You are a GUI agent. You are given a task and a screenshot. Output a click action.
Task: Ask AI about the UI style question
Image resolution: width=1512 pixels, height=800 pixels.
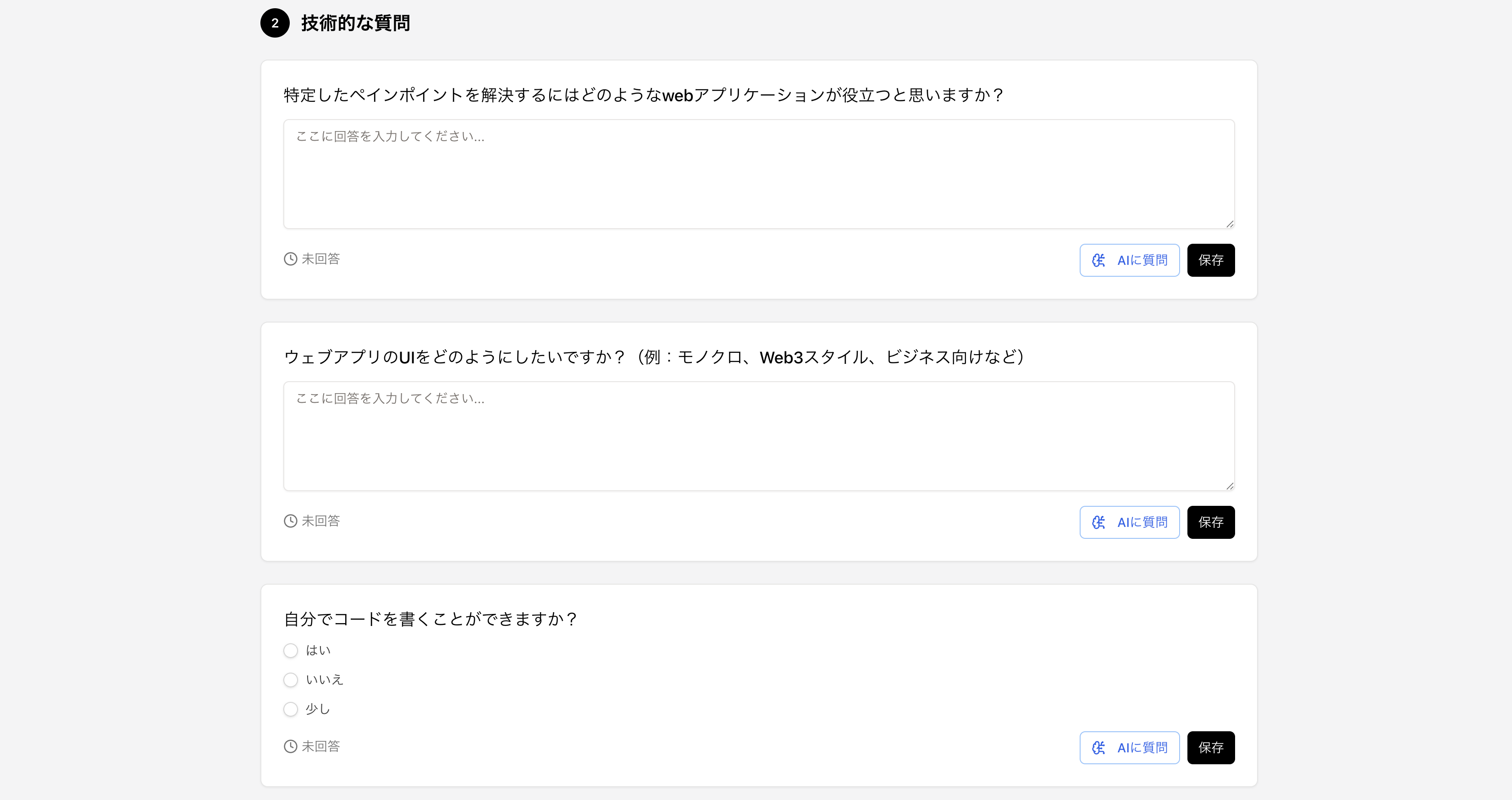click(1129, 523)
